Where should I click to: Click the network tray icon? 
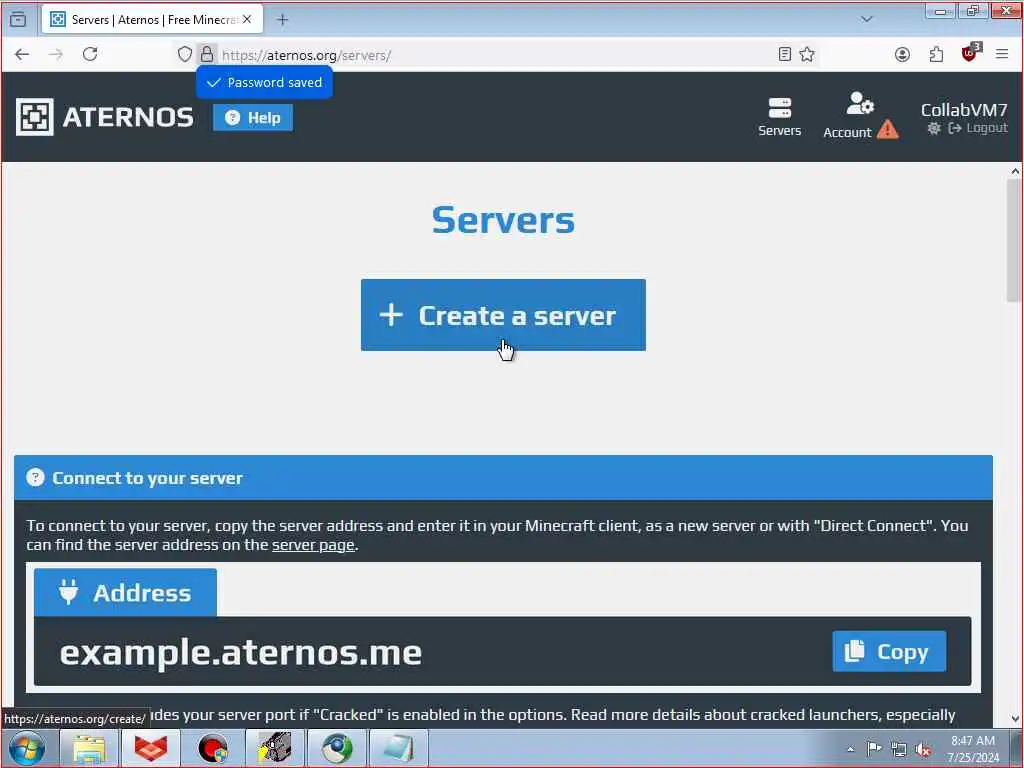click(x=899, y=750)
